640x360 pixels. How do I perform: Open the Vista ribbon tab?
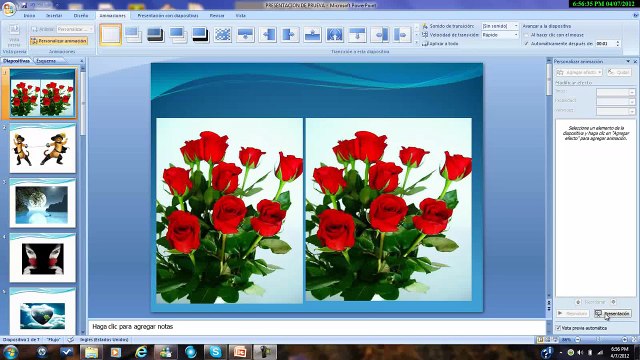point(240,16)
